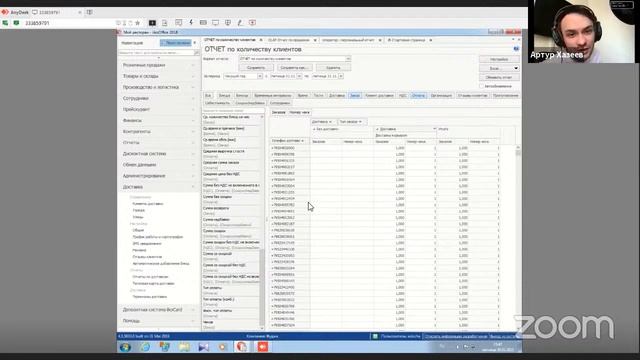Toggle the Гости field group filter
640x360 pixels.
point(318,96)
